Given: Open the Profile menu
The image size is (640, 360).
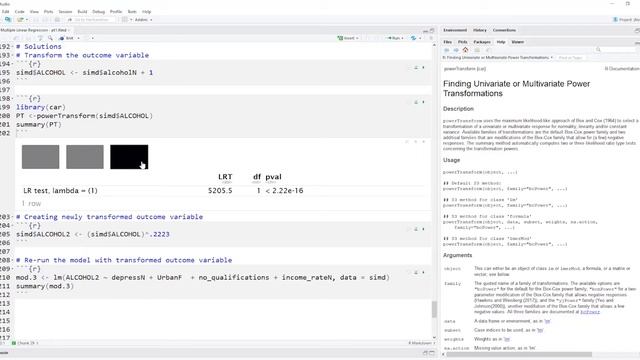Looking at the screenshot, I should 116,12.
